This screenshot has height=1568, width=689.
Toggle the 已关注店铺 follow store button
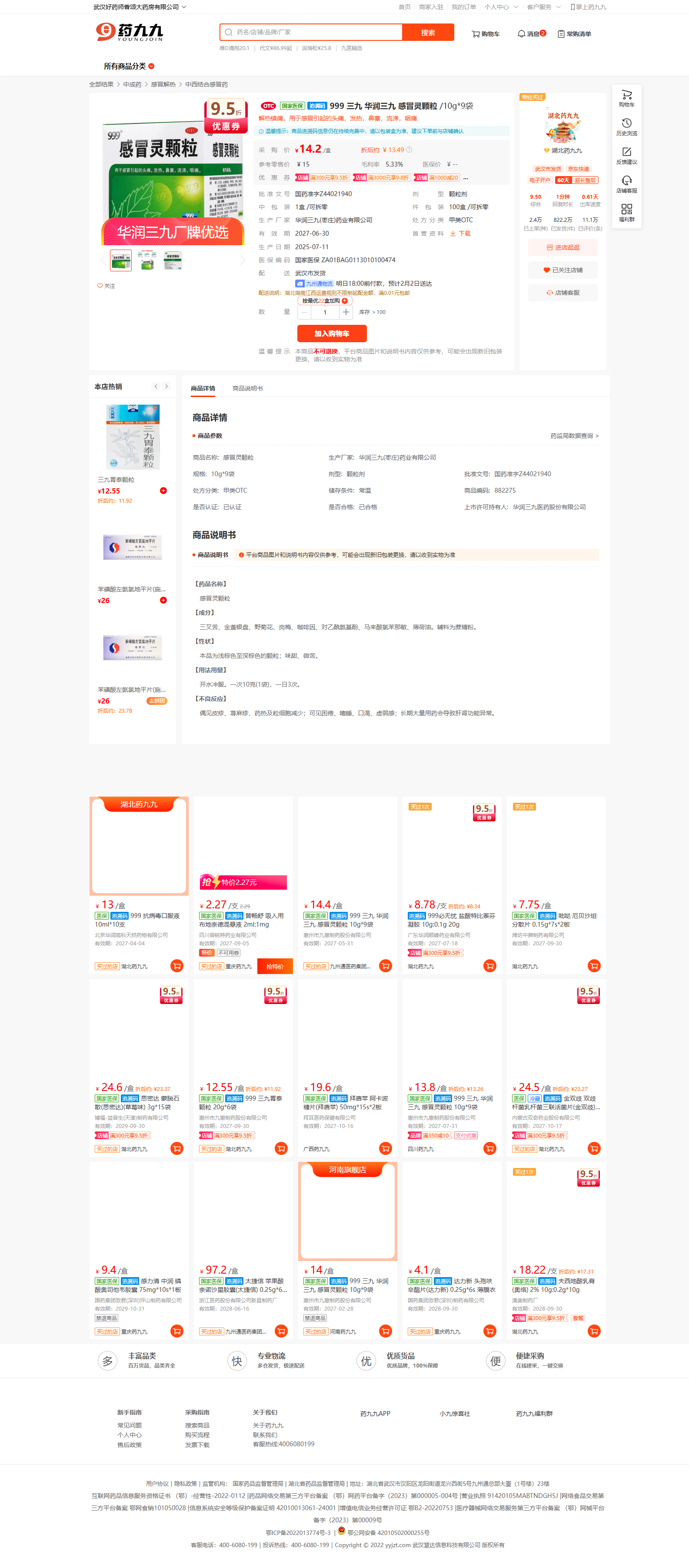[x=563, y=270]
